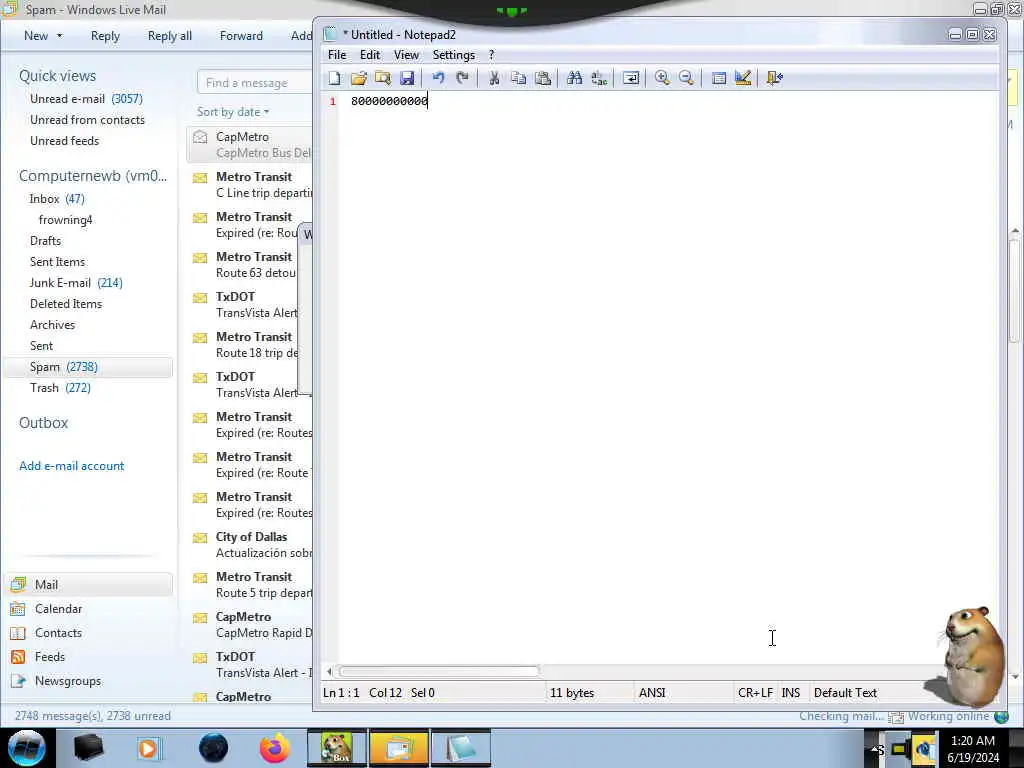Viewport: 1024px width, 768px height.
Task: Click the taskbar clock showing 1:20 AM
Action: coord(973,748)
